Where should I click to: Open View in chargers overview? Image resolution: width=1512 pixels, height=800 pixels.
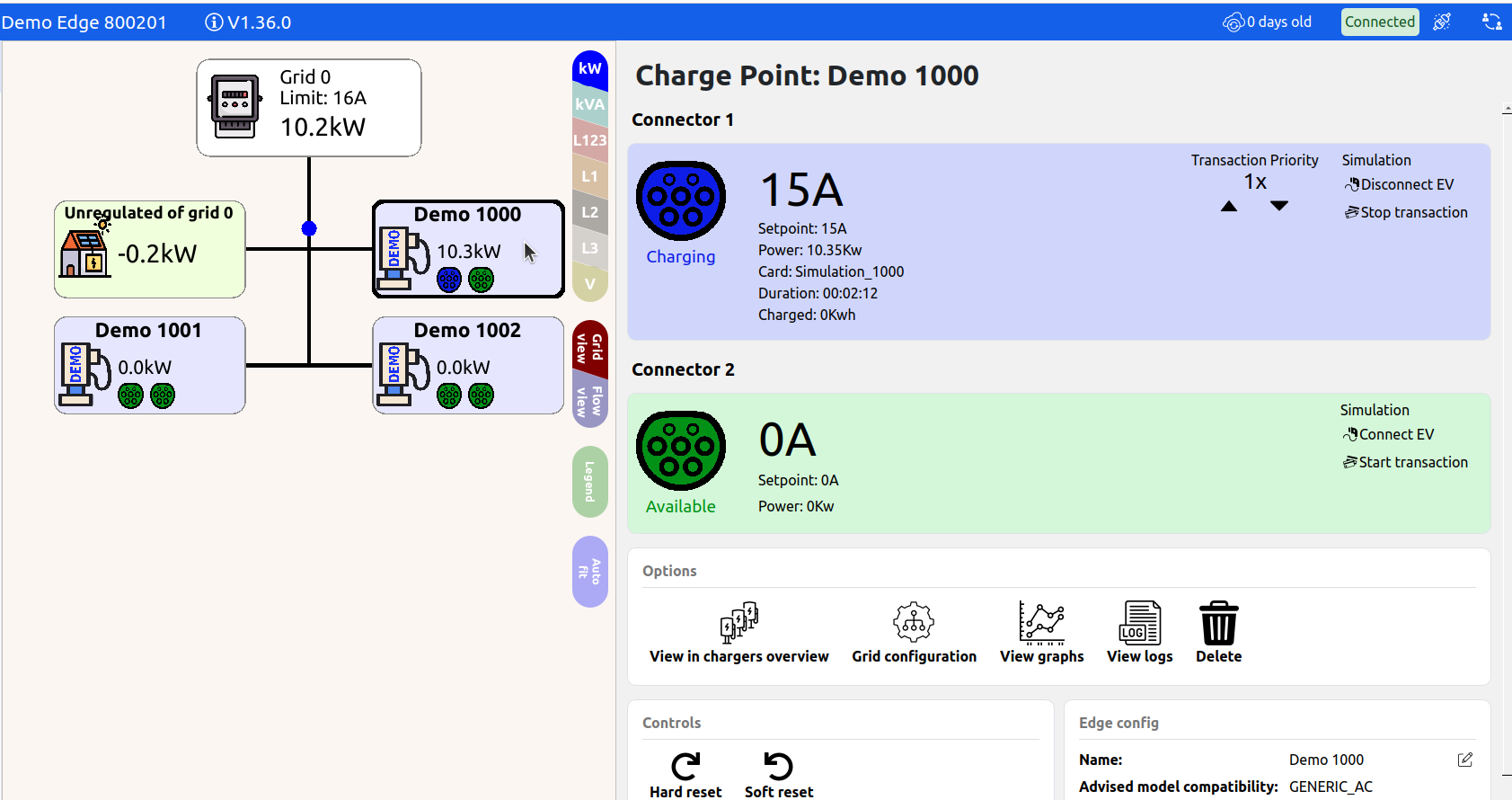tap(739, 633)
